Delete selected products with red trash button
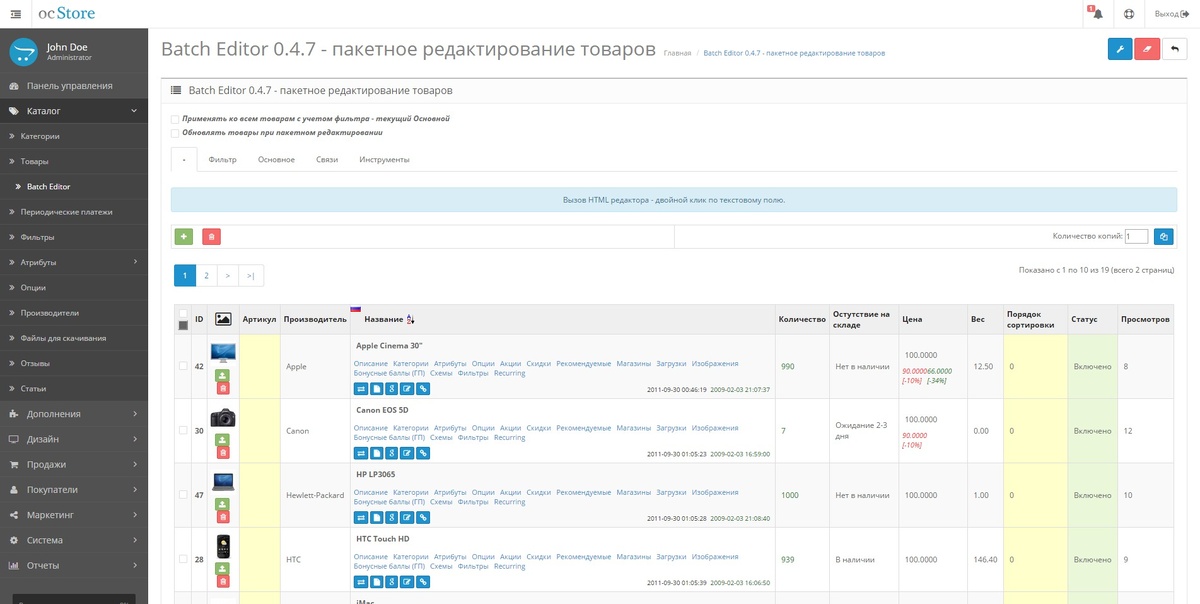This screenshot has height=604, width=1200. click(x=211, y=237)
